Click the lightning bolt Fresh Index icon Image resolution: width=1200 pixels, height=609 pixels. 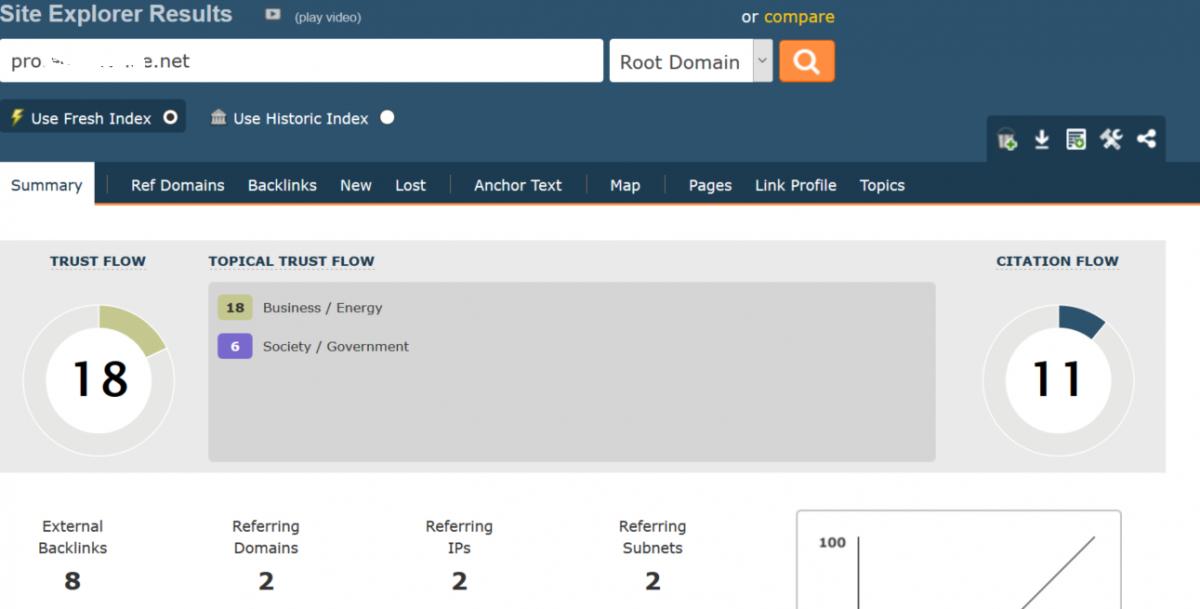pyautogui.click(x=17, y=117)
